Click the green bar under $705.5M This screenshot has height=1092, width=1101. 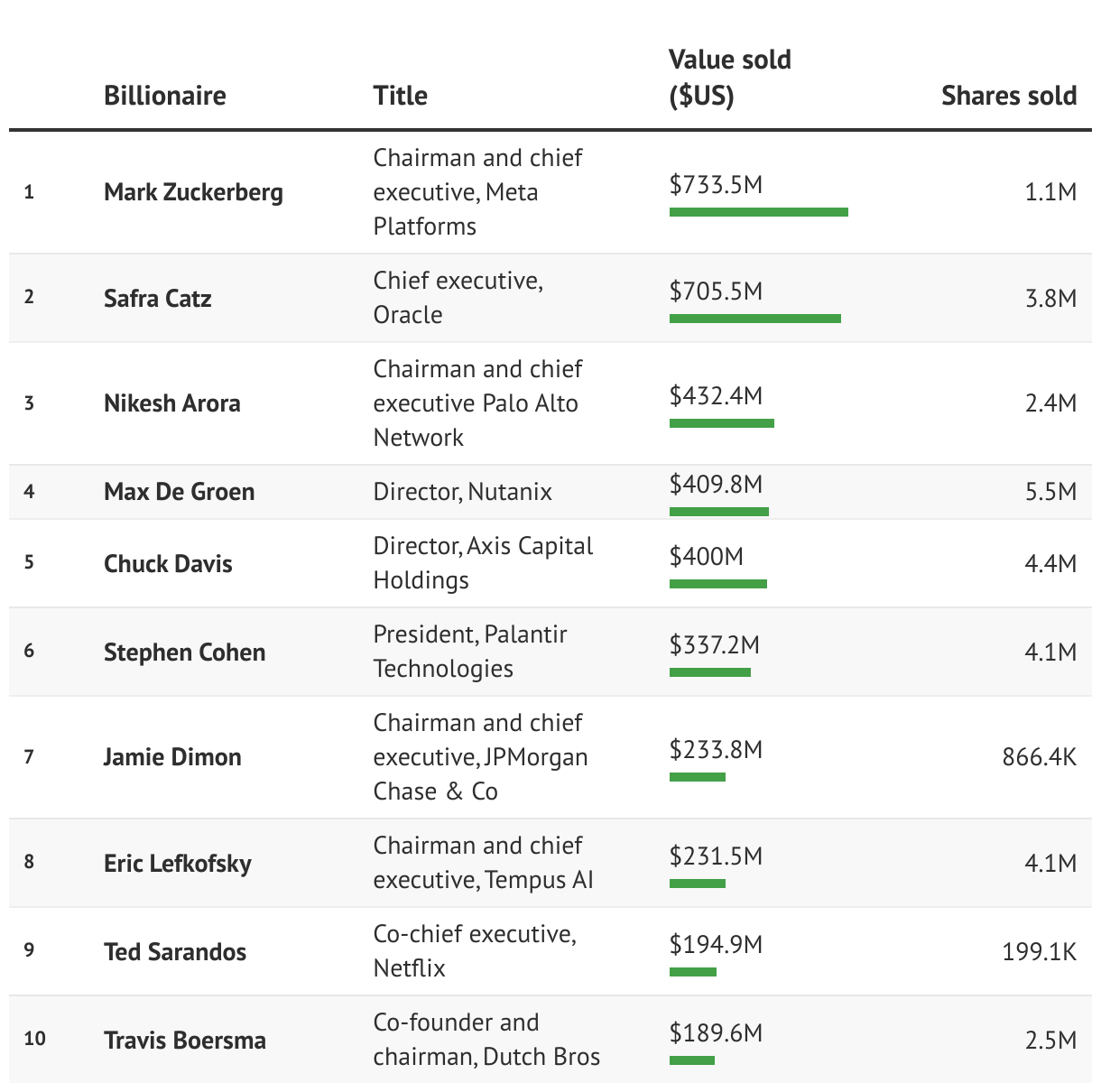(754, 319)
